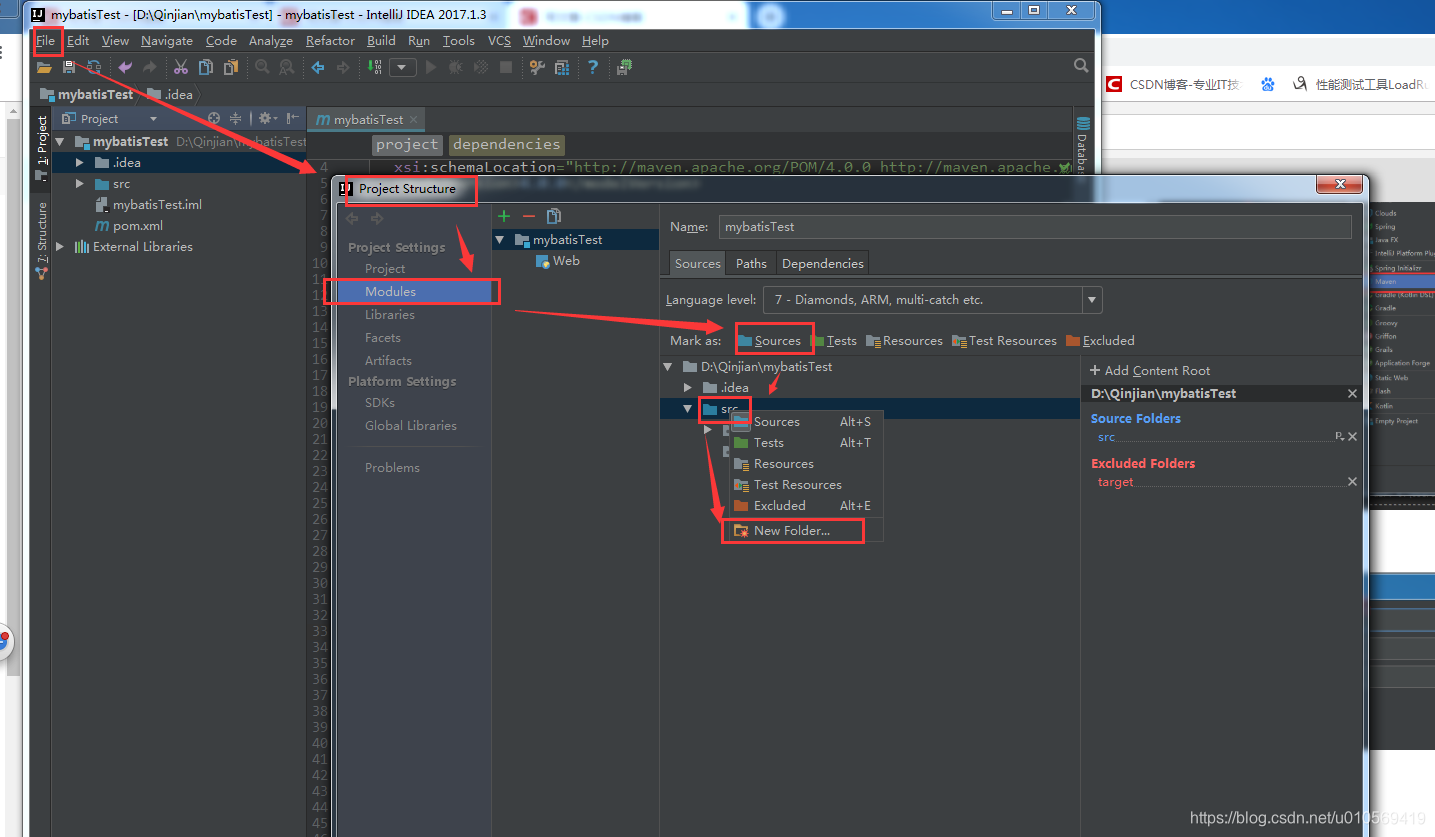Screen dimensions: 1435x837
Task: Mark as Test Resources button
Action: (1004, 340)
